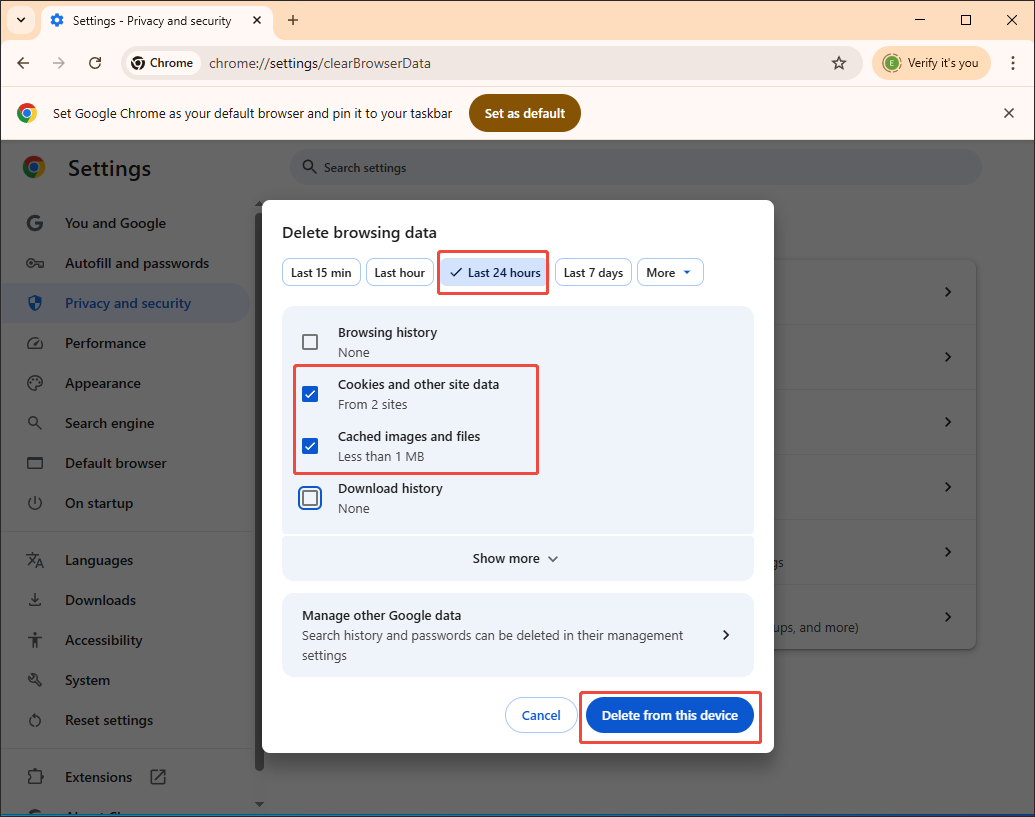Expand Show more data types
Screen dimensions: 1035x817
[x=516, y=558]
